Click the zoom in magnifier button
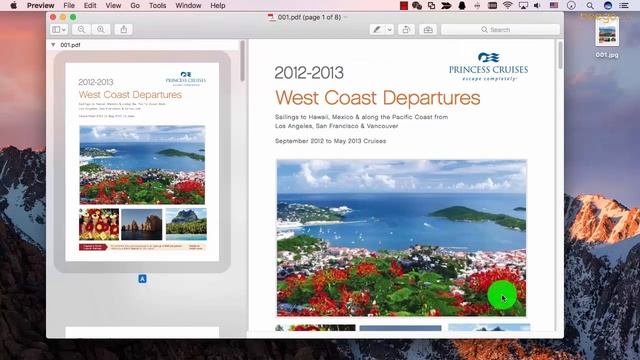Image resolution: width=640 pixels, height=360 pixels. click(101, 29)
